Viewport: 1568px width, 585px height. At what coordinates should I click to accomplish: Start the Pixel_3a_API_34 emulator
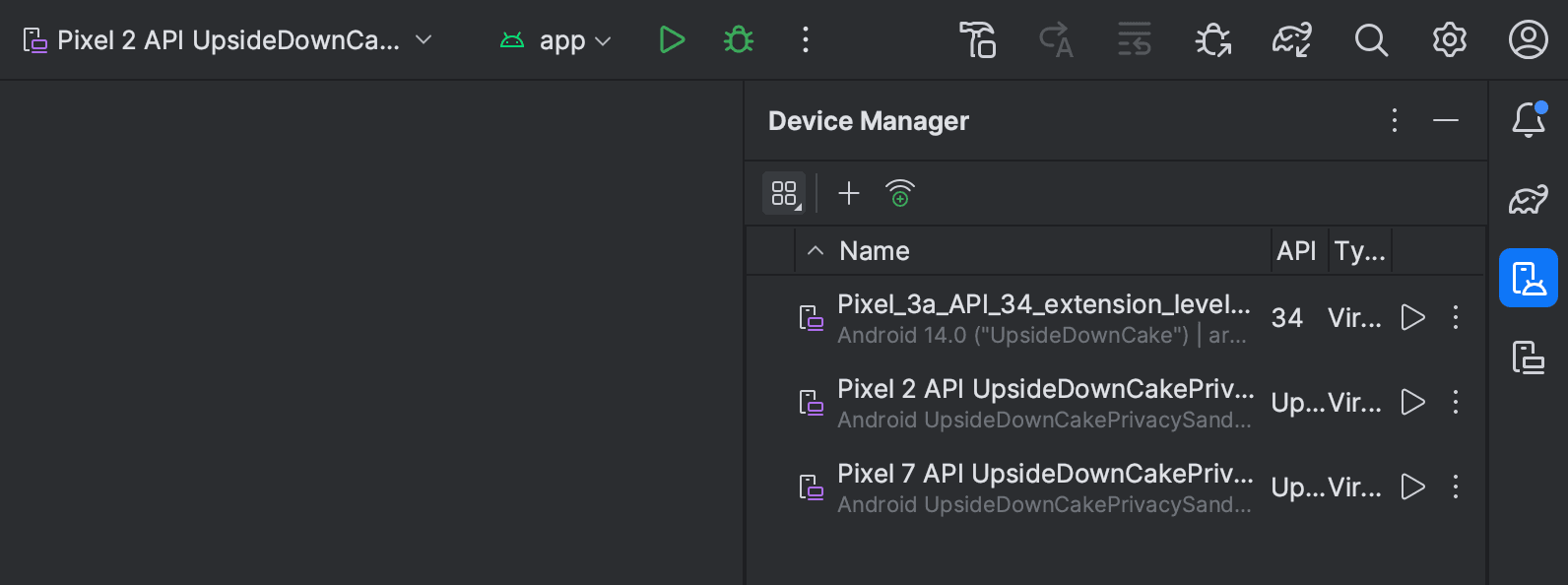(x=1413, y=317)
